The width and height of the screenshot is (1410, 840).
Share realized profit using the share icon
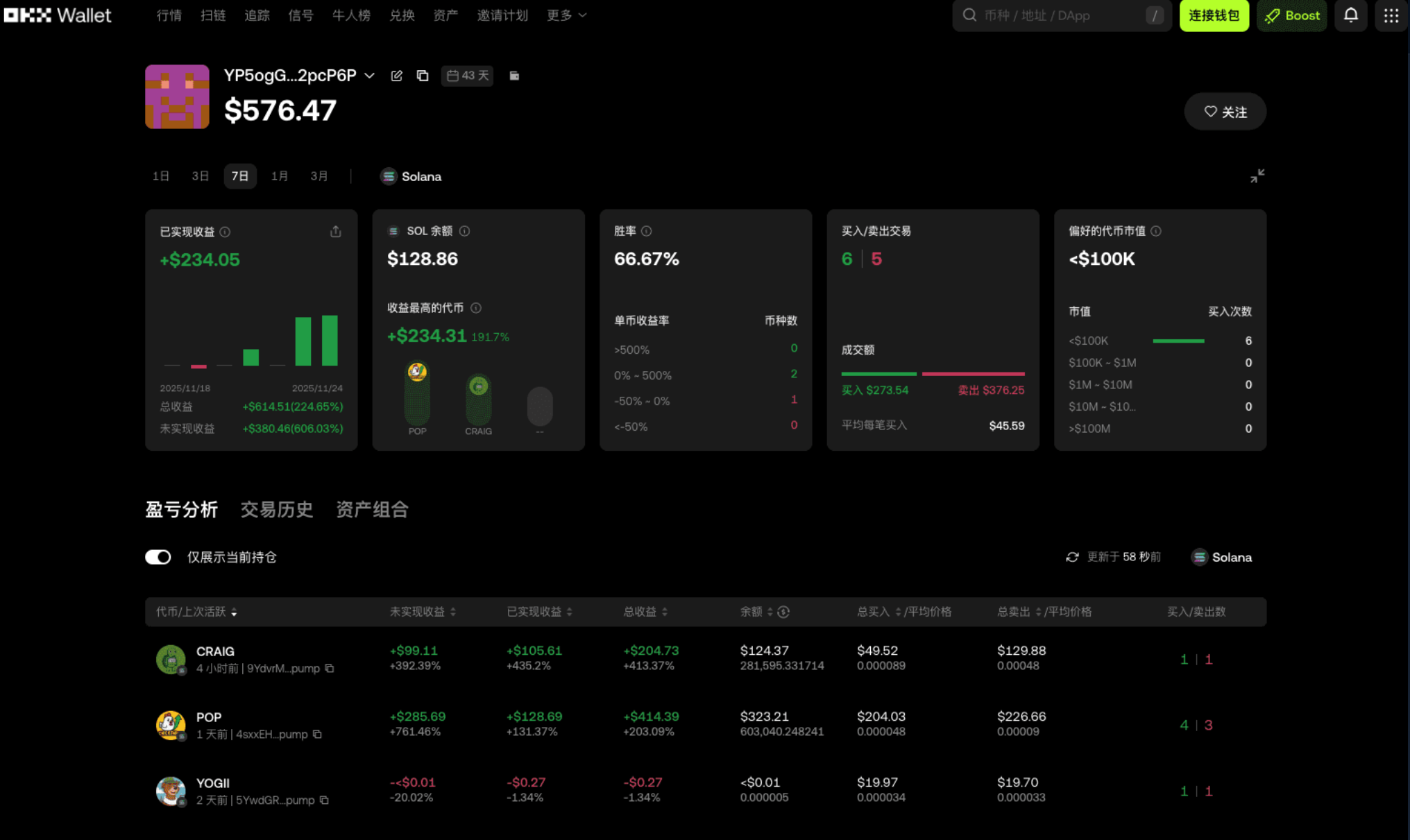tap(335, 232)
